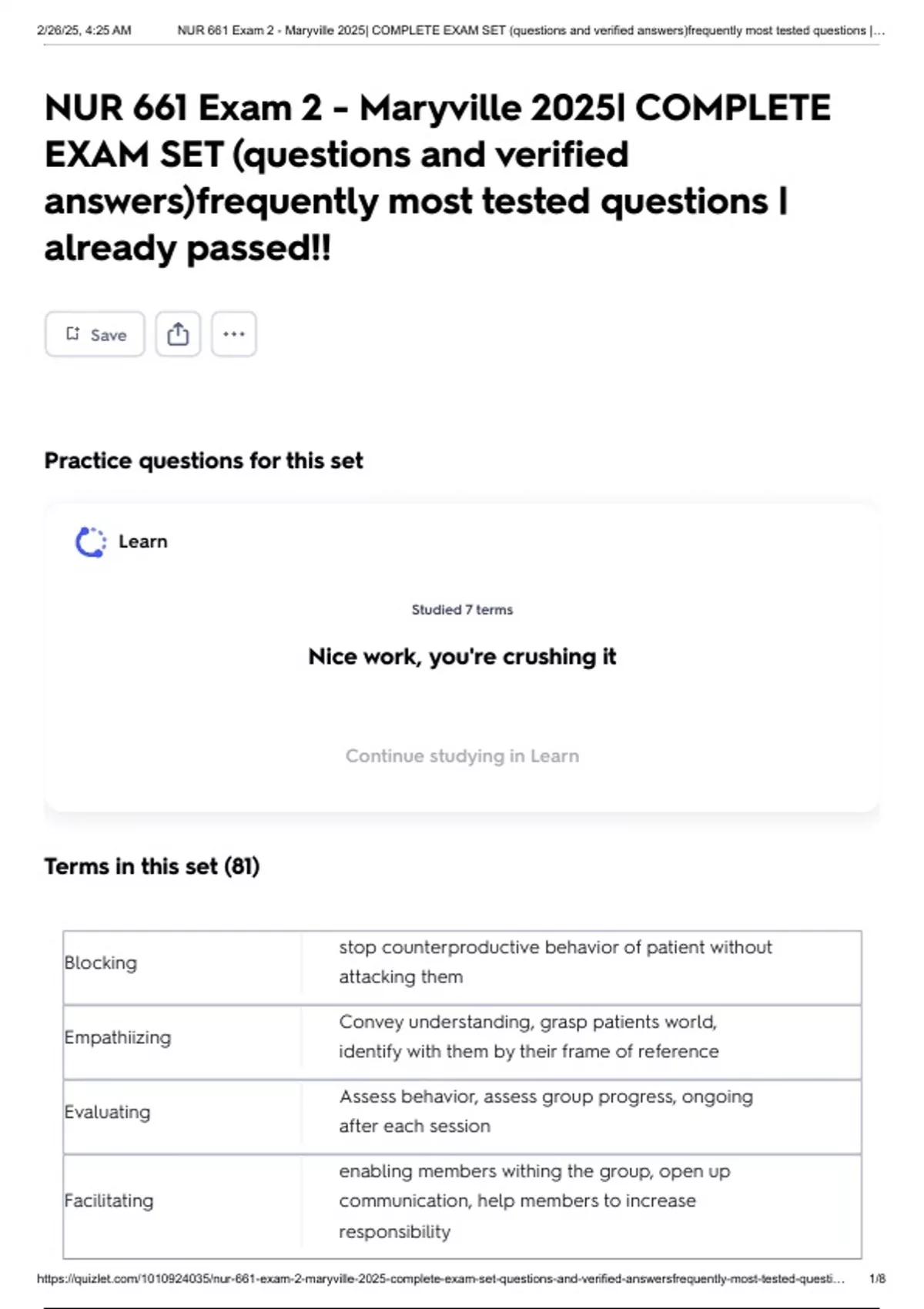This screenshot has height=1309, width=924.
Task: Click the Facilitating definition about opening communication
Action: coord(534,1200)
